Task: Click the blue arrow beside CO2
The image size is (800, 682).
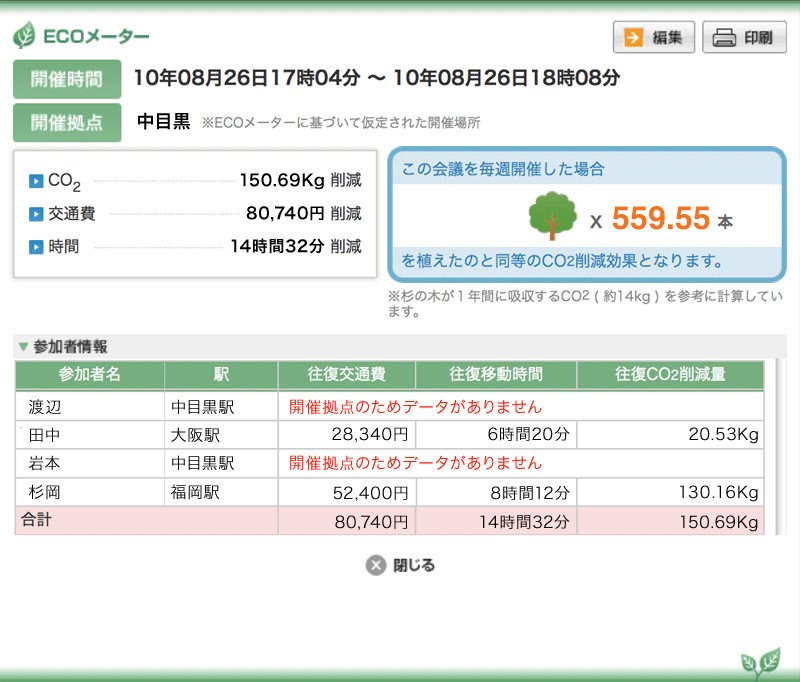Action: pos(36,181)
